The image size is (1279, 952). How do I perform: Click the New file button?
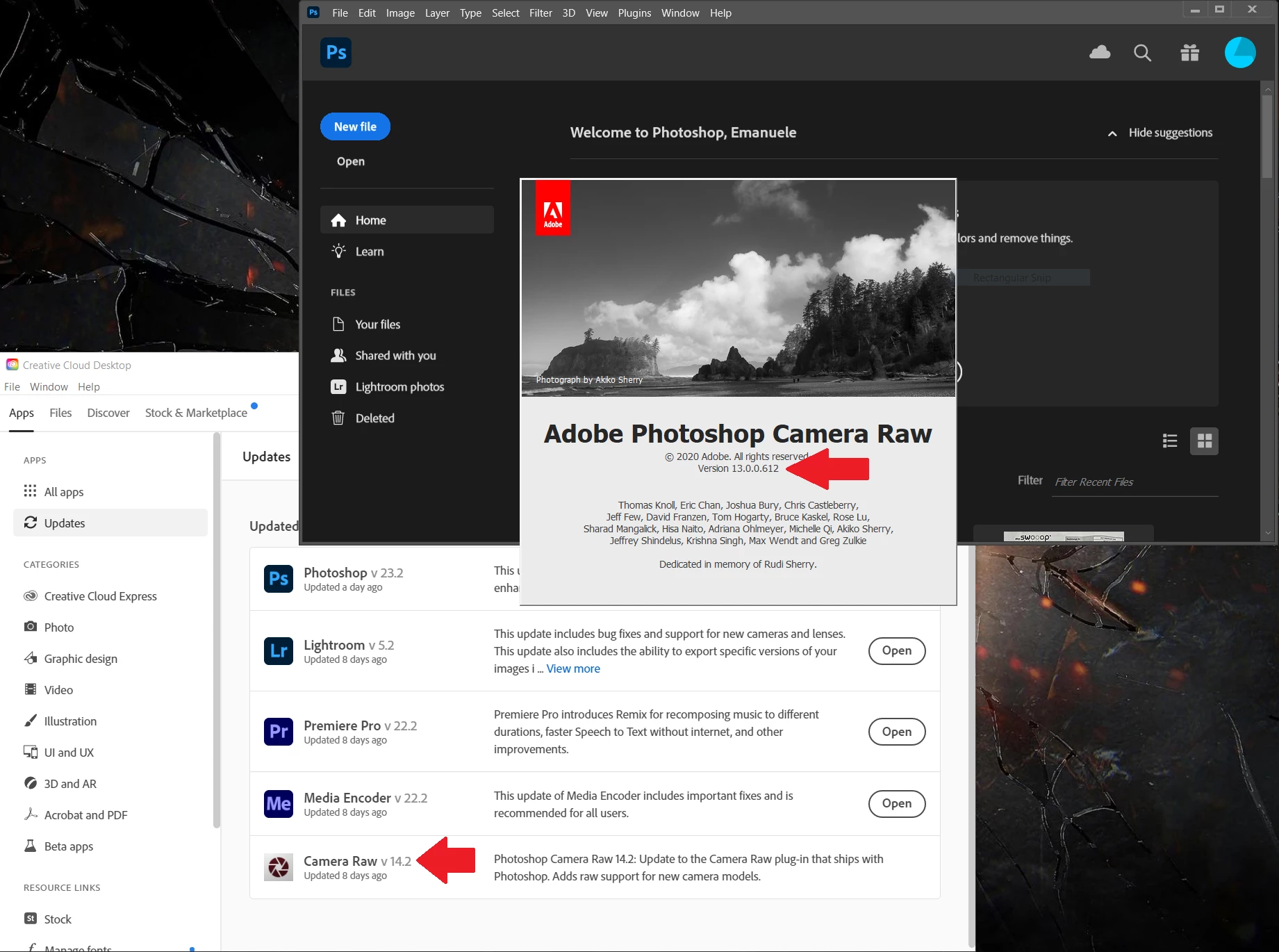pyautogui.click(x=355, y=126)
